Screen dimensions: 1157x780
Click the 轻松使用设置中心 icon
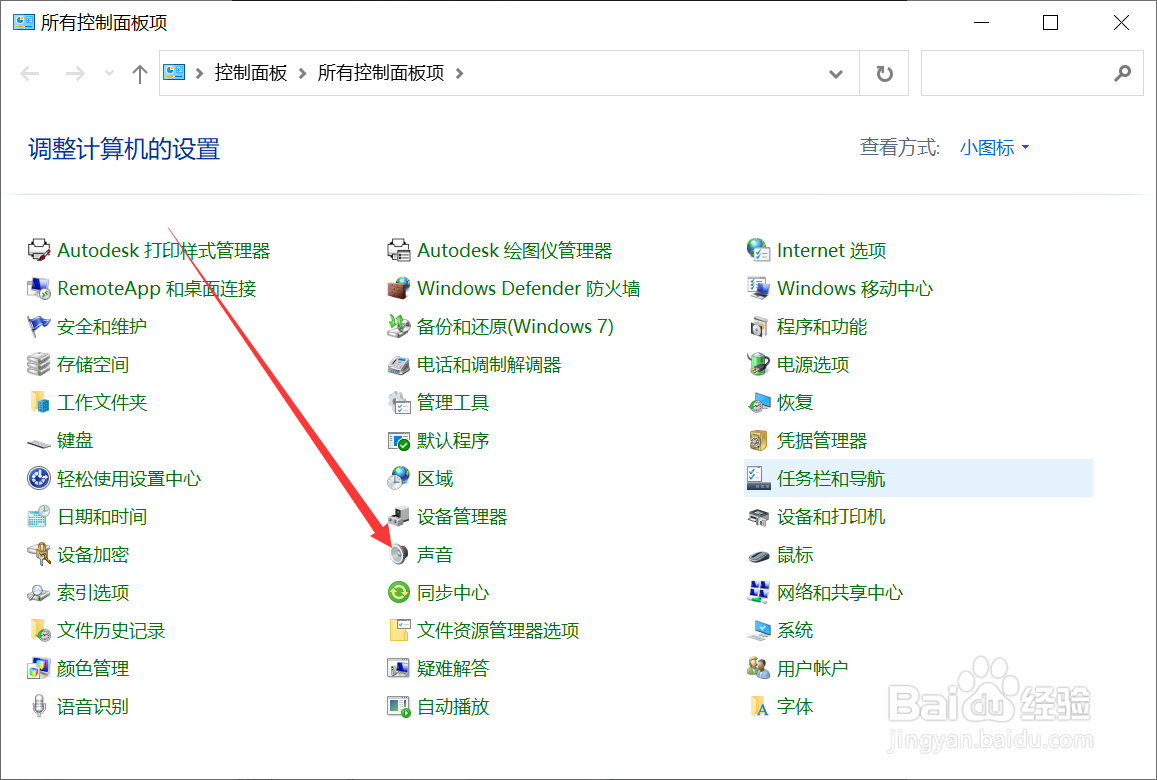(38, 478)
